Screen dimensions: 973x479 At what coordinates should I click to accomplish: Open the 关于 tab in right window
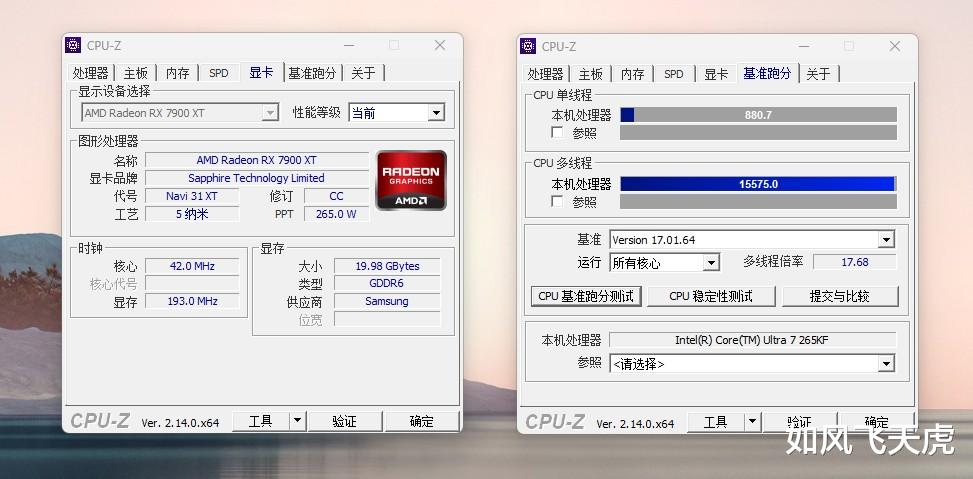(818, 74)
